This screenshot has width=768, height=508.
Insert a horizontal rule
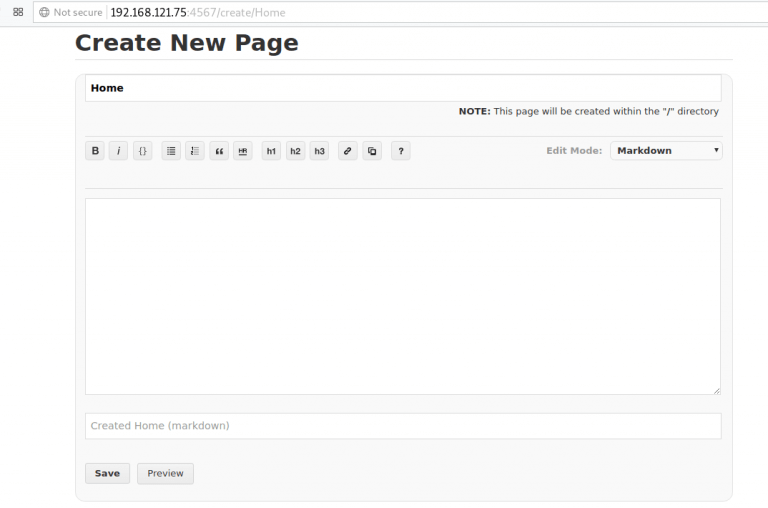point(243,151)
